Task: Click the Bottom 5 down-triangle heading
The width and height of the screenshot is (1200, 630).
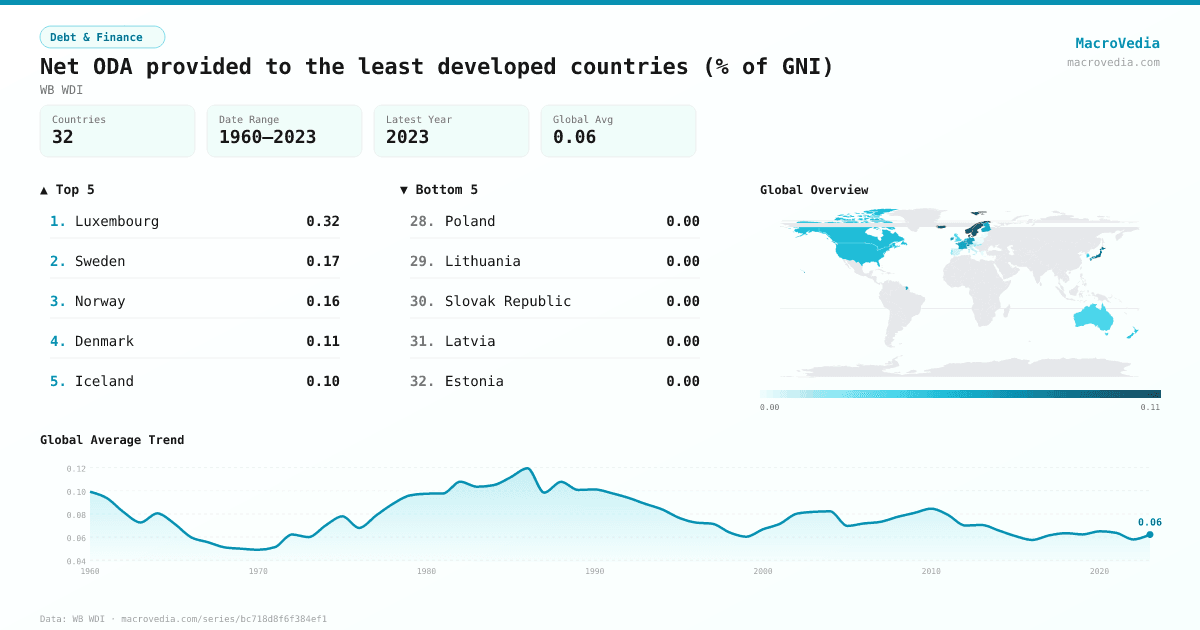Action: coord(438,190)
